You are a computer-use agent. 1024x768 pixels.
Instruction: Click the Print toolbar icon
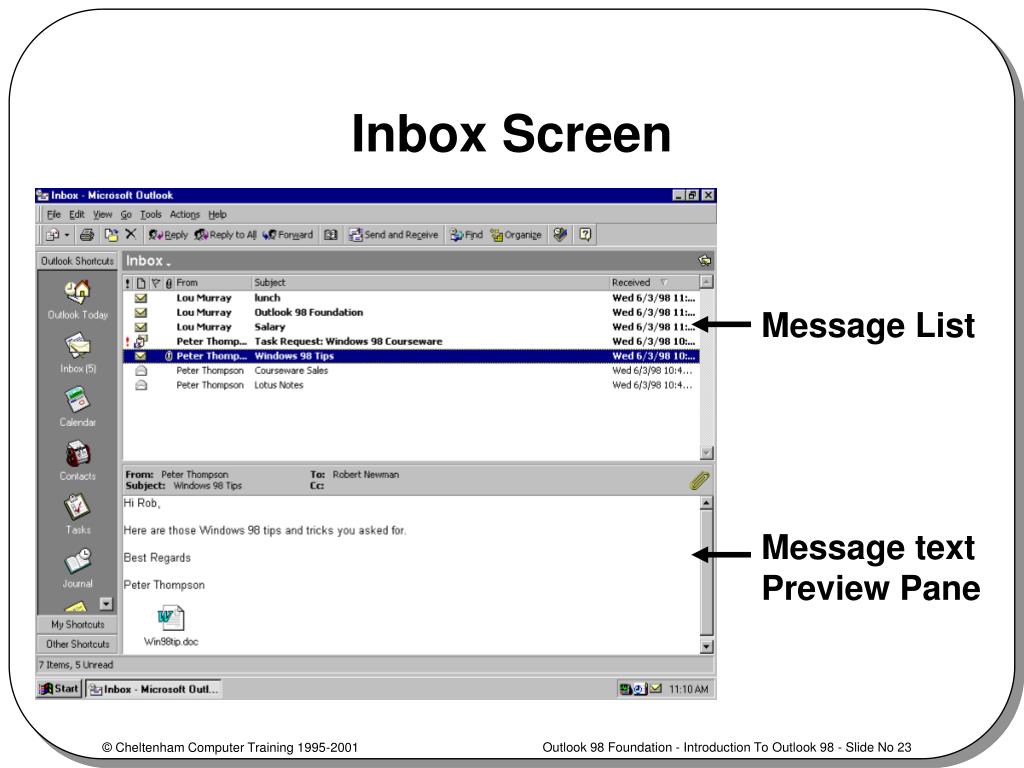click(86, 234)
